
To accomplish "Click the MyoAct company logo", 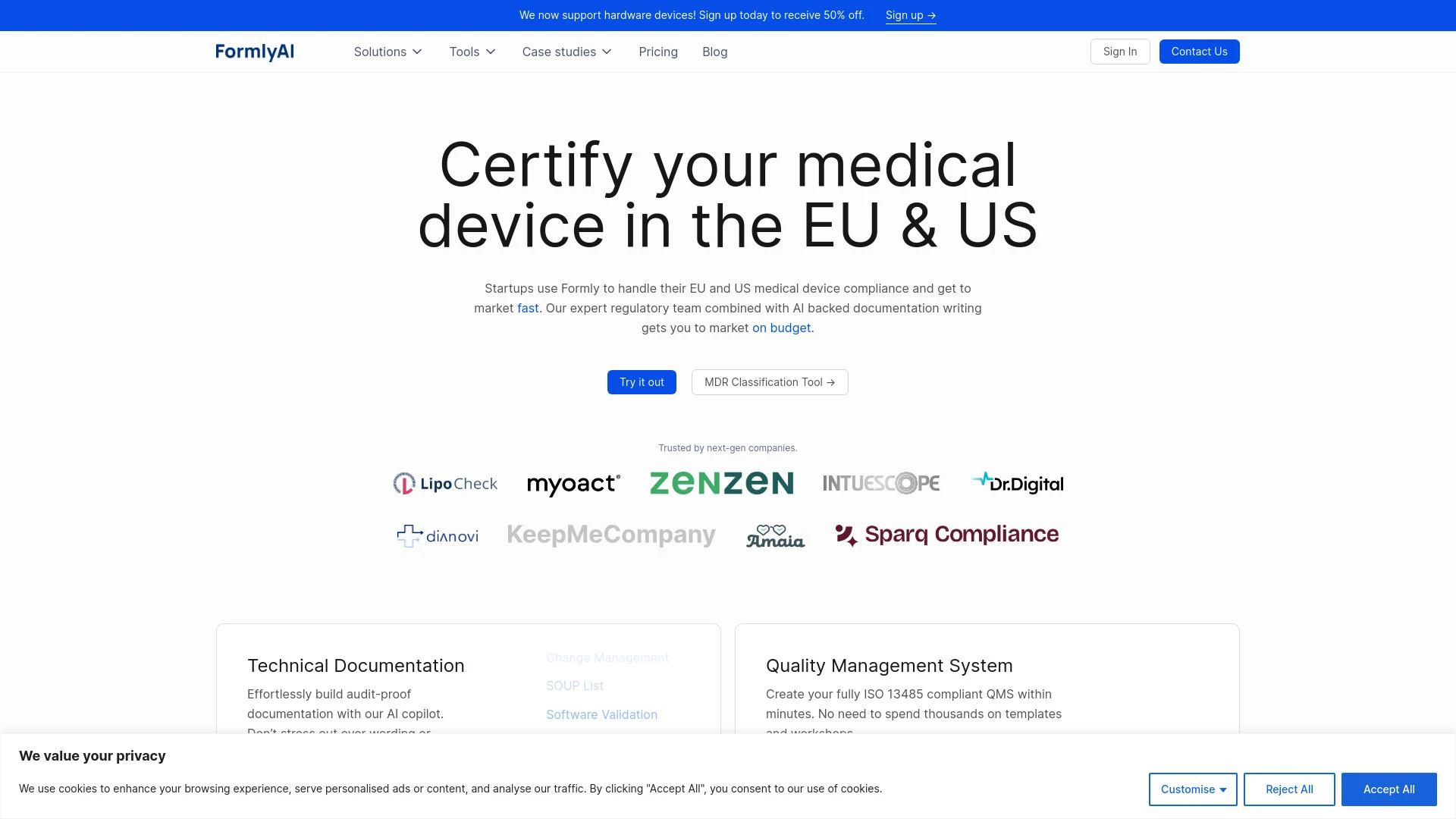I will (x=573, y=483).
